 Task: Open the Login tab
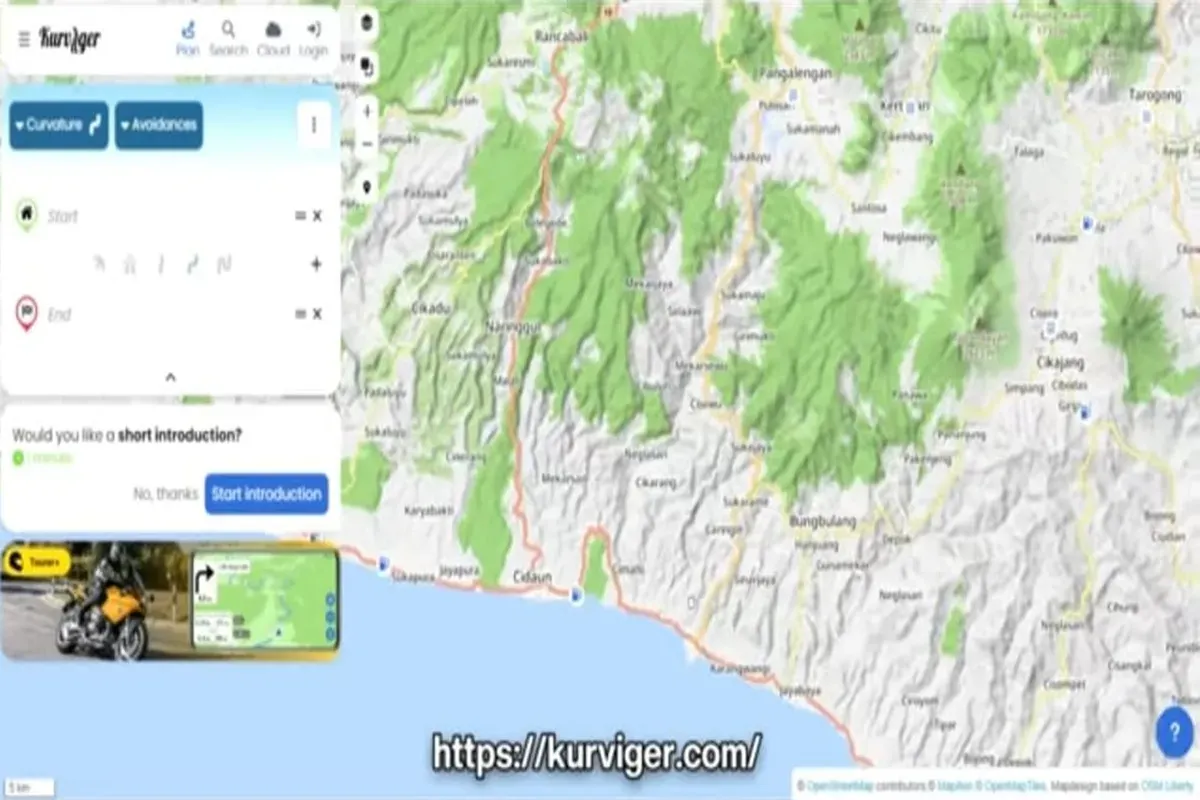(x=313, y=39)
